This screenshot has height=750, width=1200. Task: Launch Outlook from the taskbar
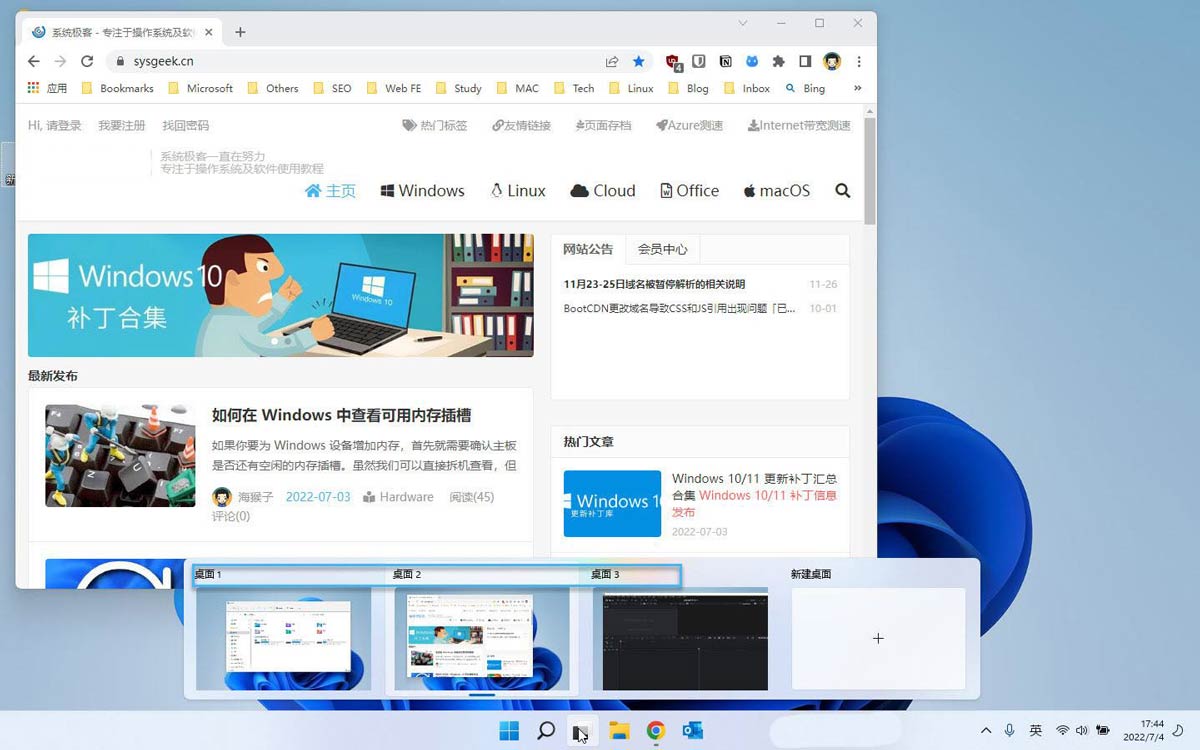click(692, 731)
